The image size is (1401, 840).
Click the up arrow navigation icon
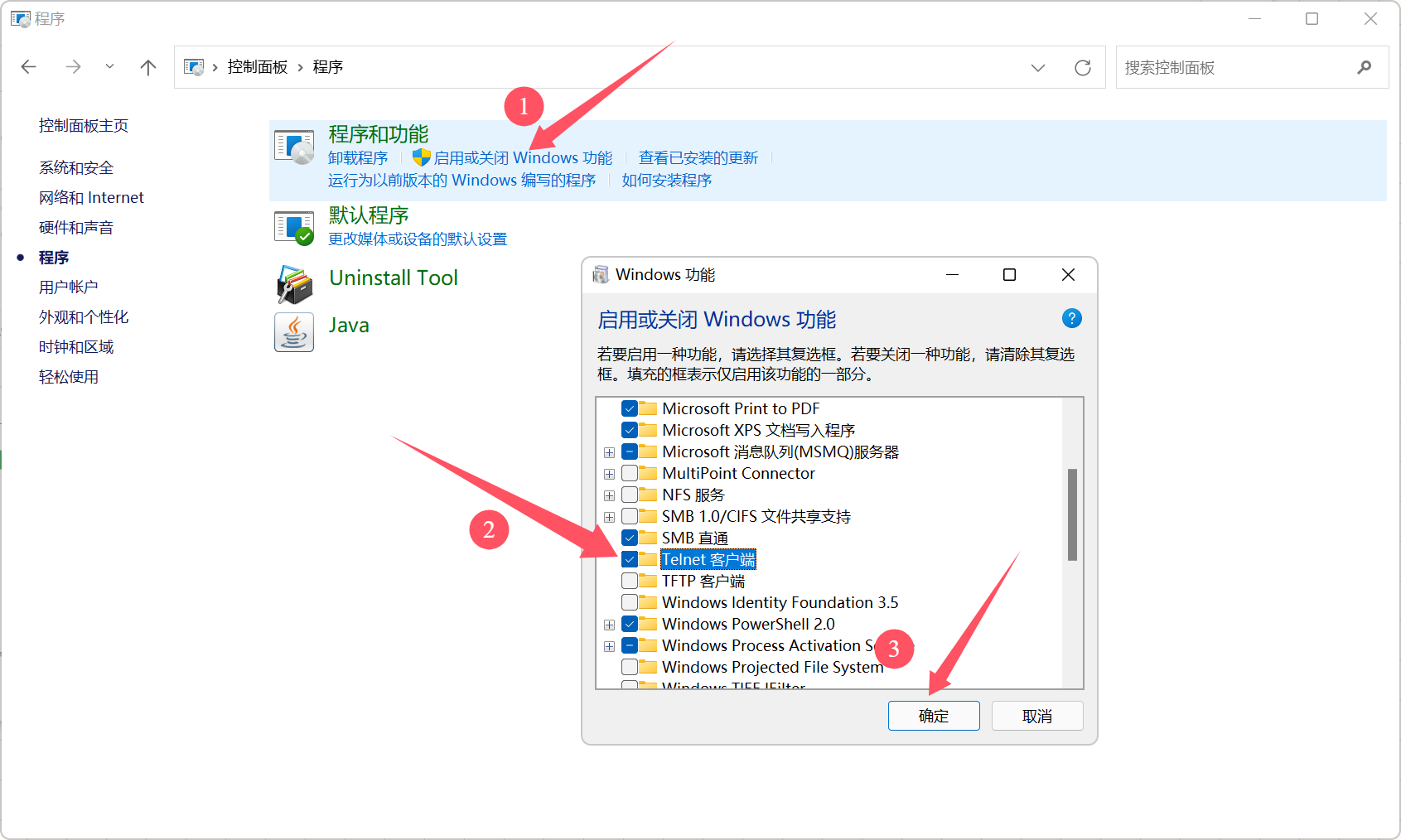[148, 68]
